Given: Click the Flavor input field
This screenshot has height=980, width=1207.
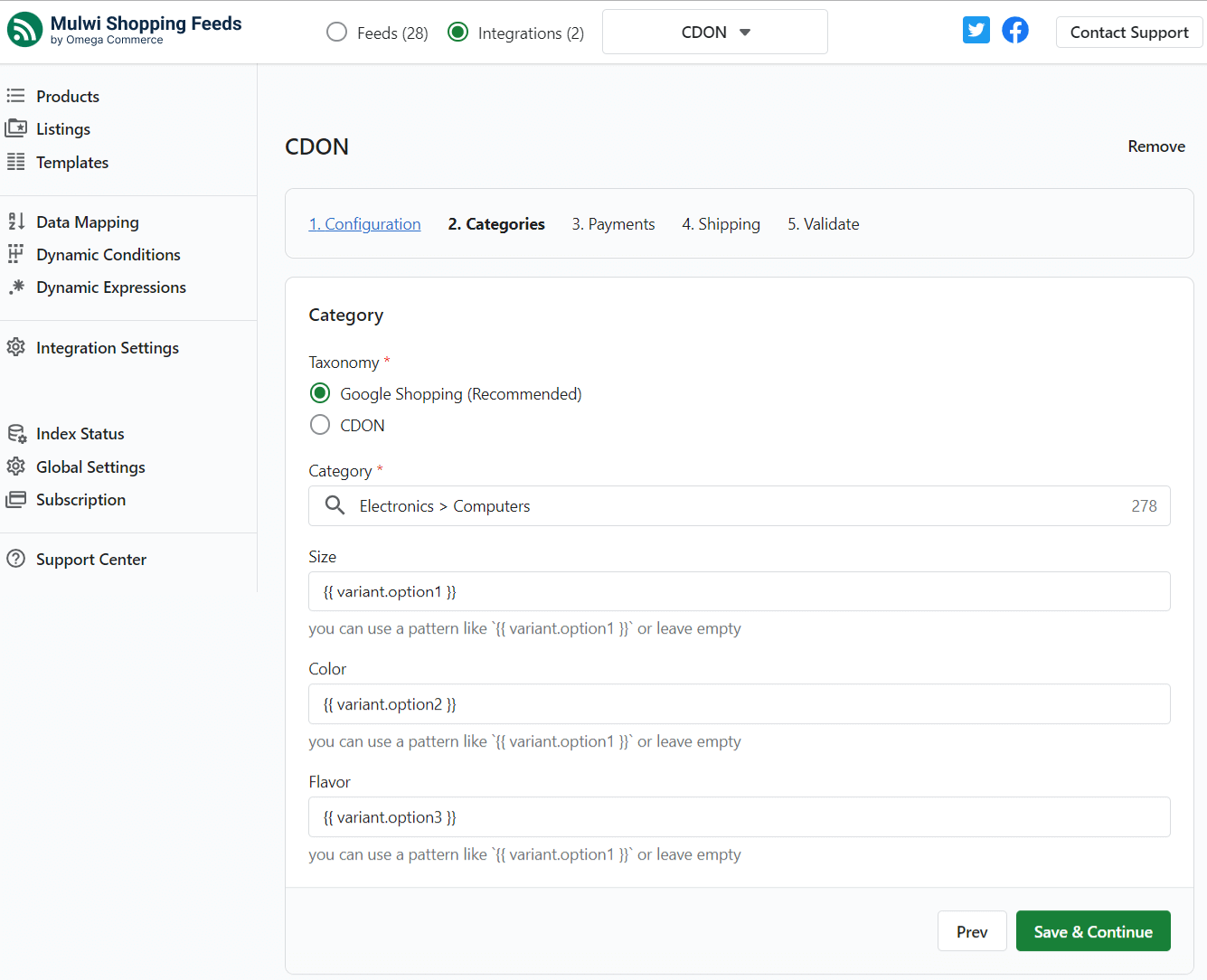Looking at the screenshot, I should click(x=740, y=817).
